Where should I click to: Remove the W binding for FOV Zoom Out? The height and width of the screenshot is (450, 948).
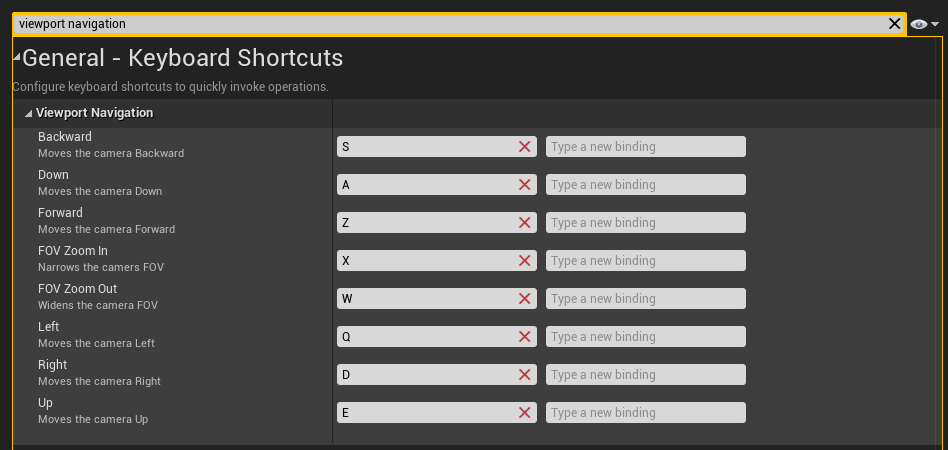click(x=524, y=299)
